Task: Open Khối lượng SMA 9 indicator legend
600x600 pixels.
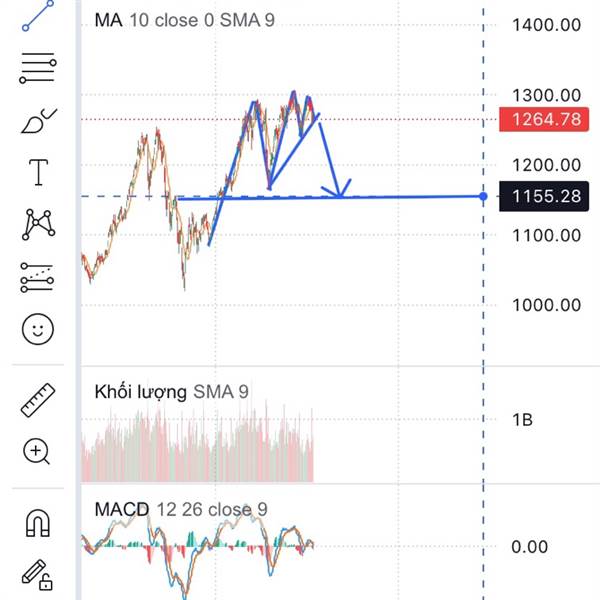Action: tap(171, 392)
